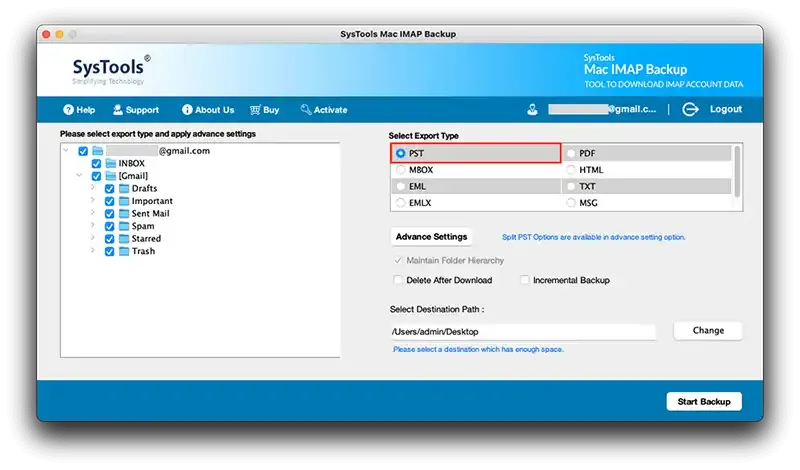The width and height of the screenshot is (800, 470).
Task: Uncheck the Sent Mail checkbox
Action: pyautogui.click(x=110, y=214)
